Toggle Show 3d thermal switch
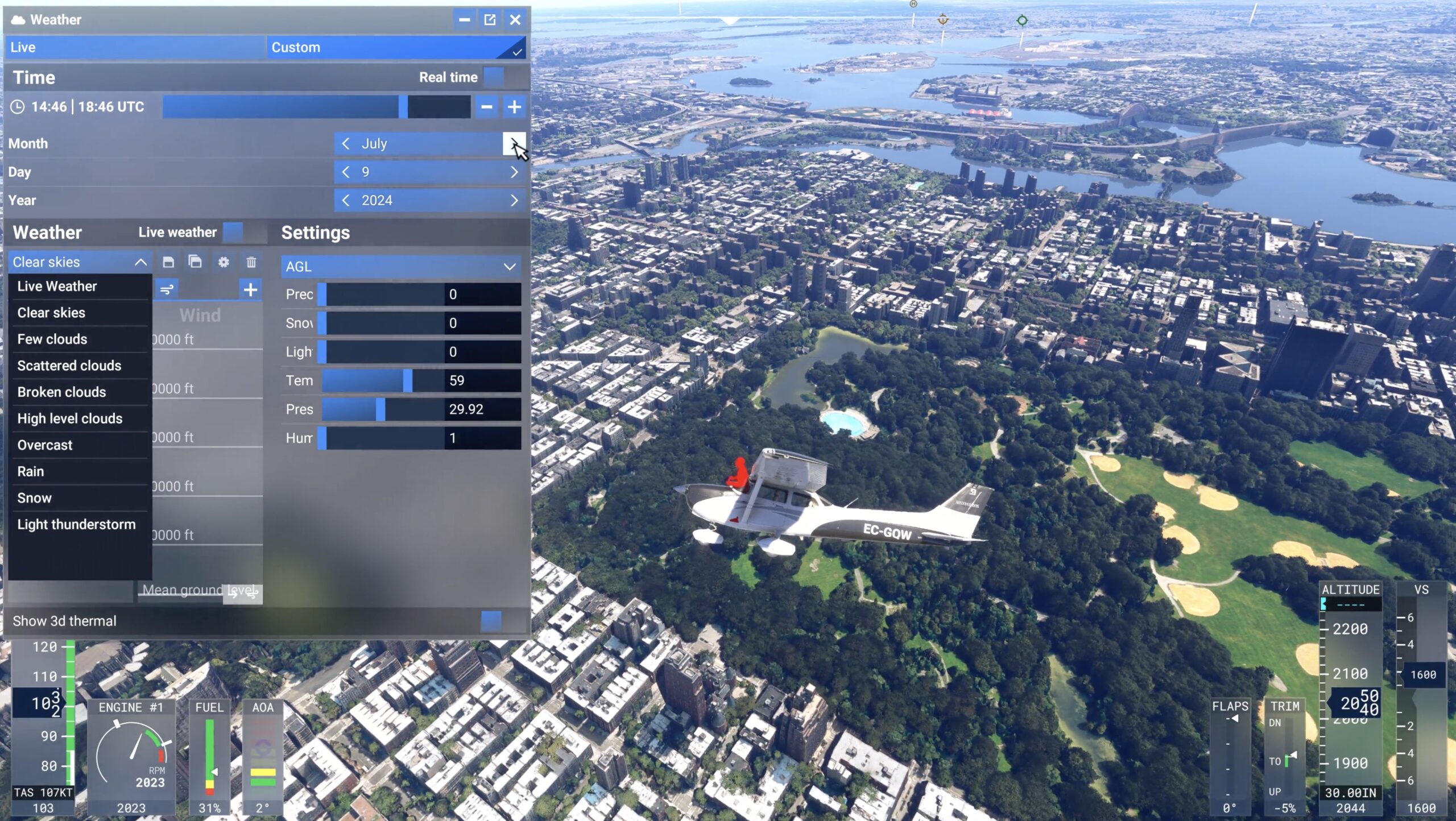 point(503,621)
